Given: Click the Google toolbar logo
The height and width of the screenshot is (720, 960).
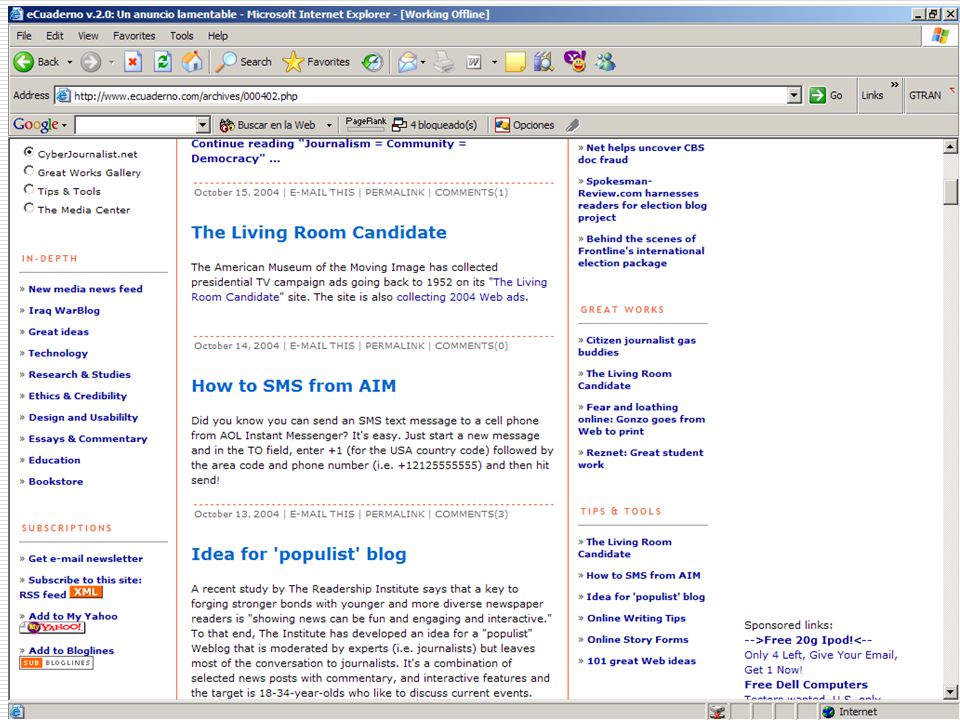Looking at the screenshot, I should tap(36, 125).
